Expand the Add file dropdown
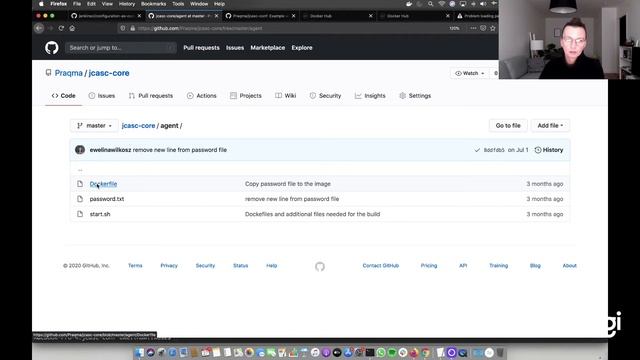 (550, 126)
